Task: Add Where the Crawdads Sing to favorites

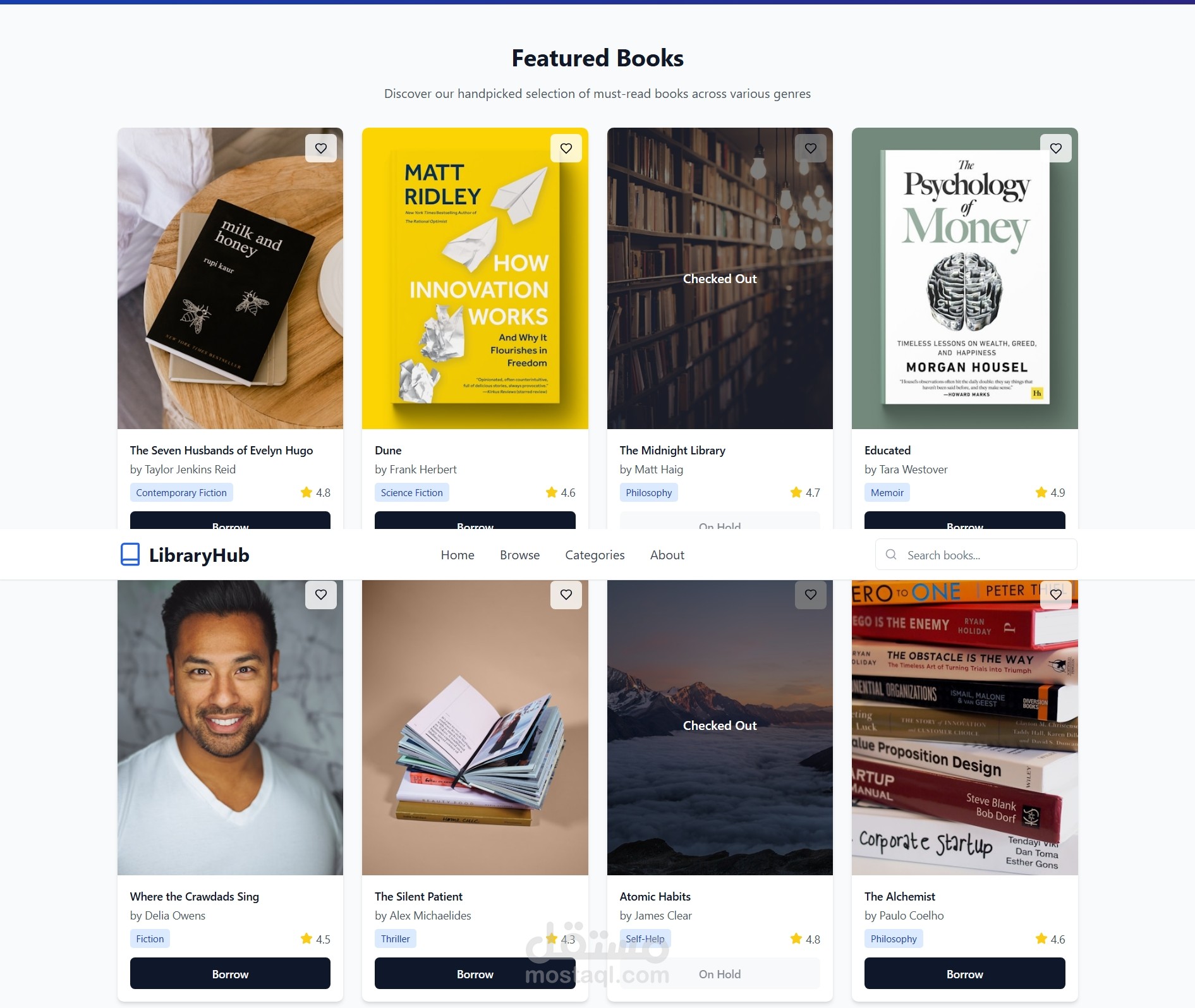Action: click(321, 595)
